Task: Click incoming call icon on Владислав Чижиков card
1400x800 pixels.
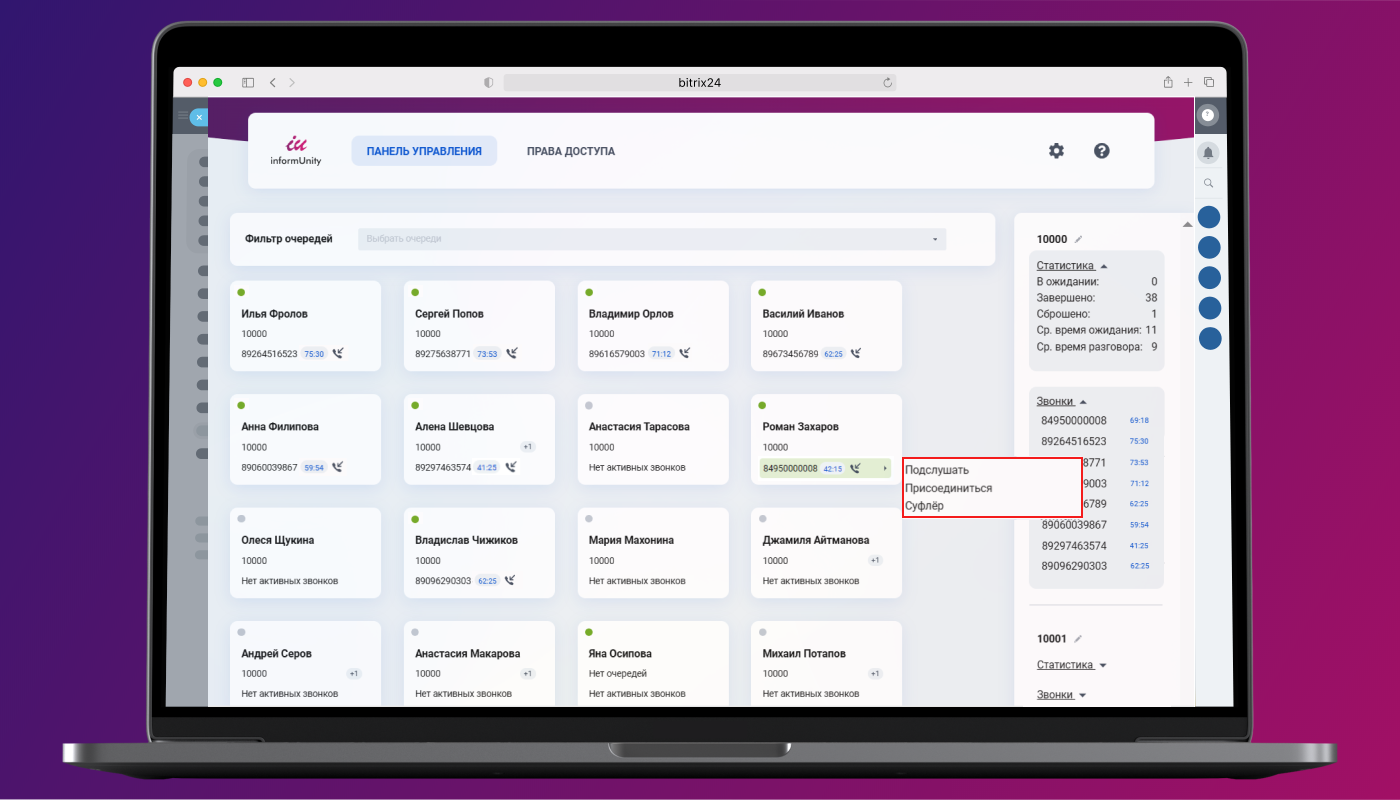Action: pos(512,580)
